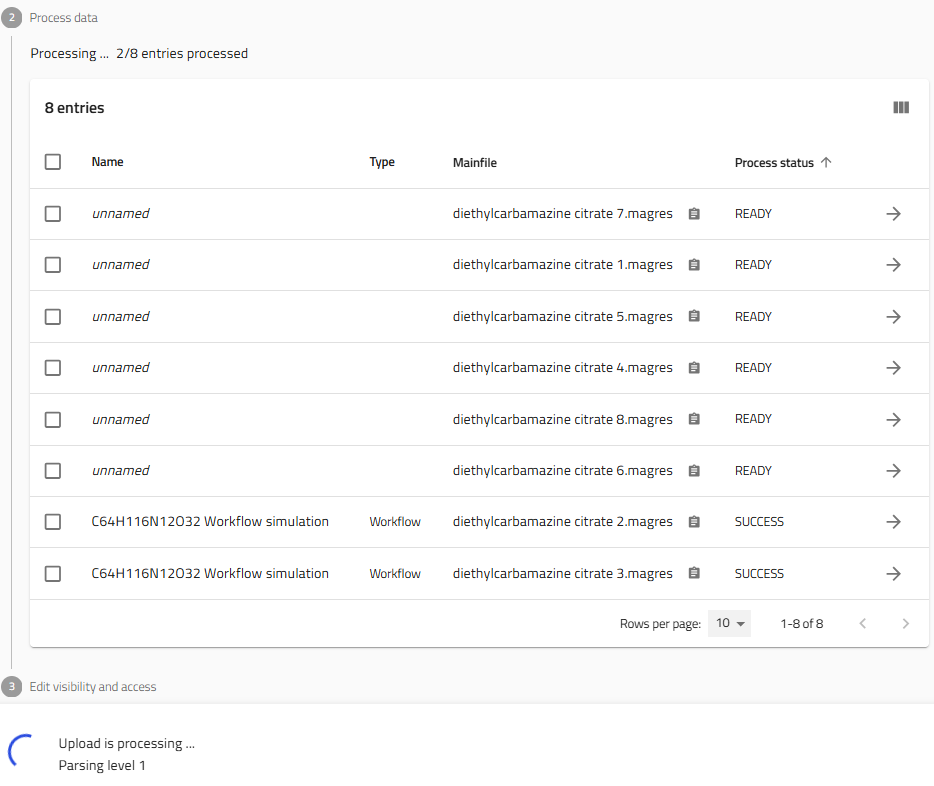Check the box for citrate 4.magres entry
934x786 pixels.
pos(53,367)
